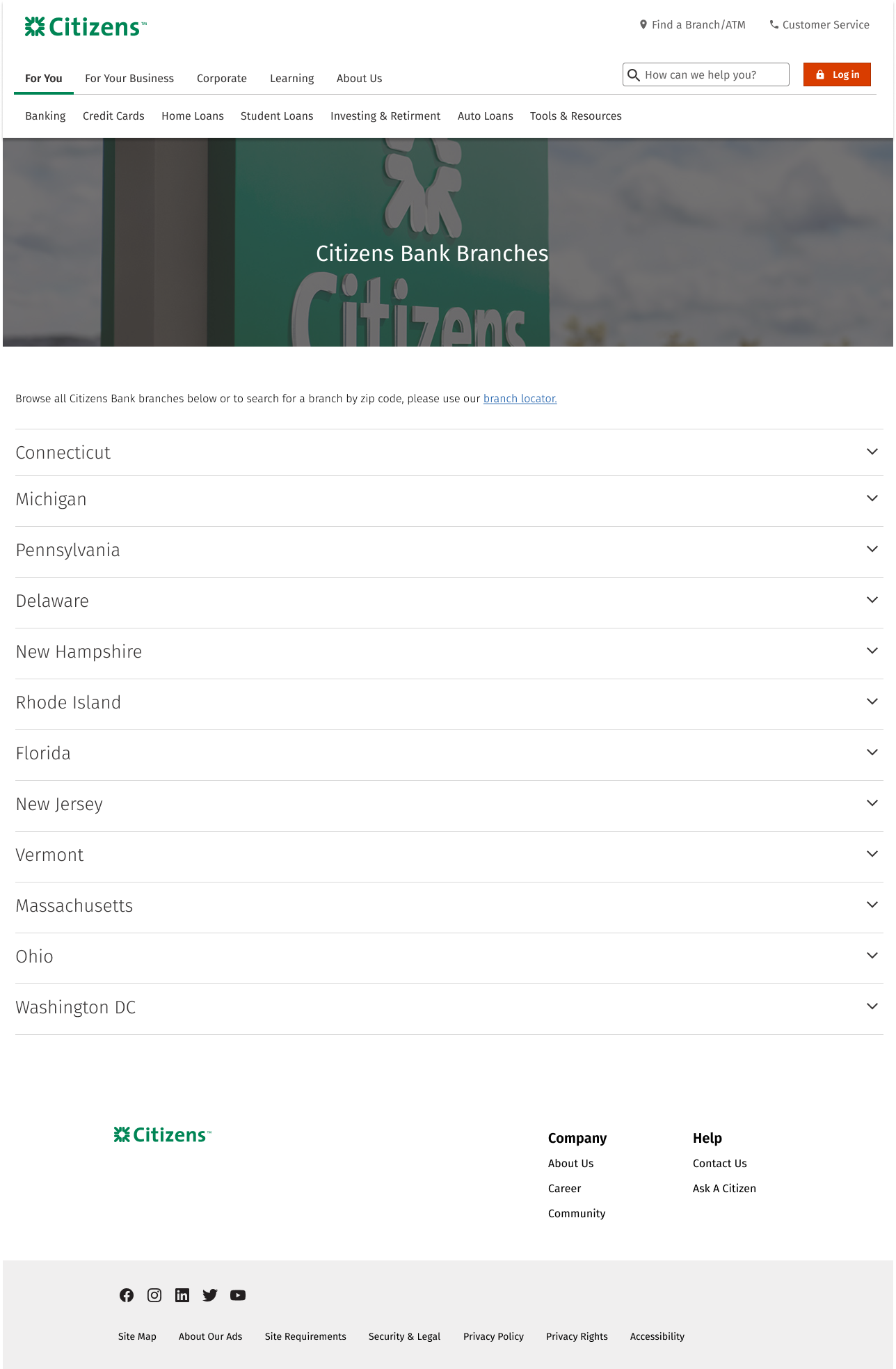896x1369 pixels.
Task: Open the Investing & Retirment menu
Action: (x=385, y=116)
